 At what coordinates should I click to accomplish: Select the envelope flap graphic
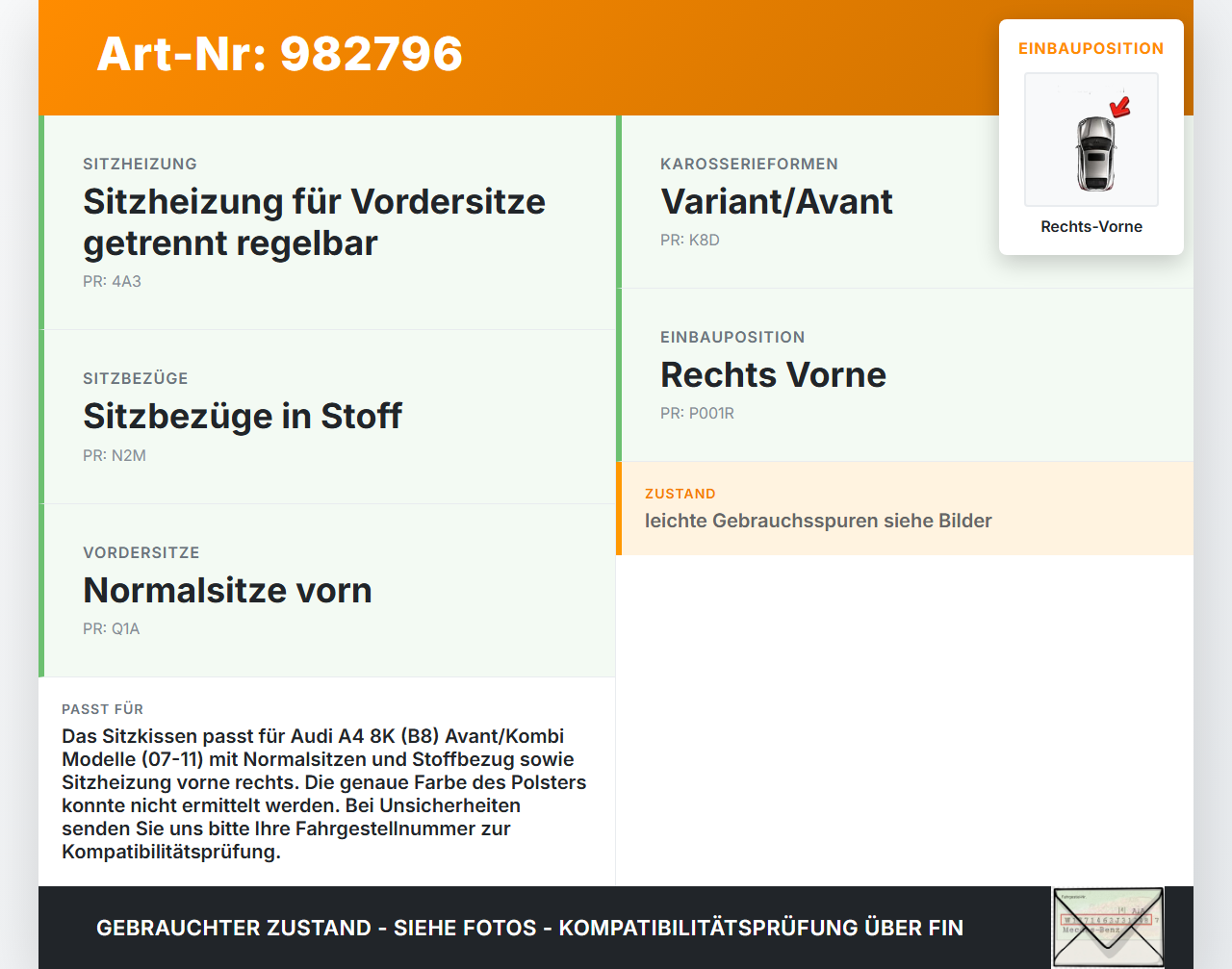click(x=1108, y=919)
